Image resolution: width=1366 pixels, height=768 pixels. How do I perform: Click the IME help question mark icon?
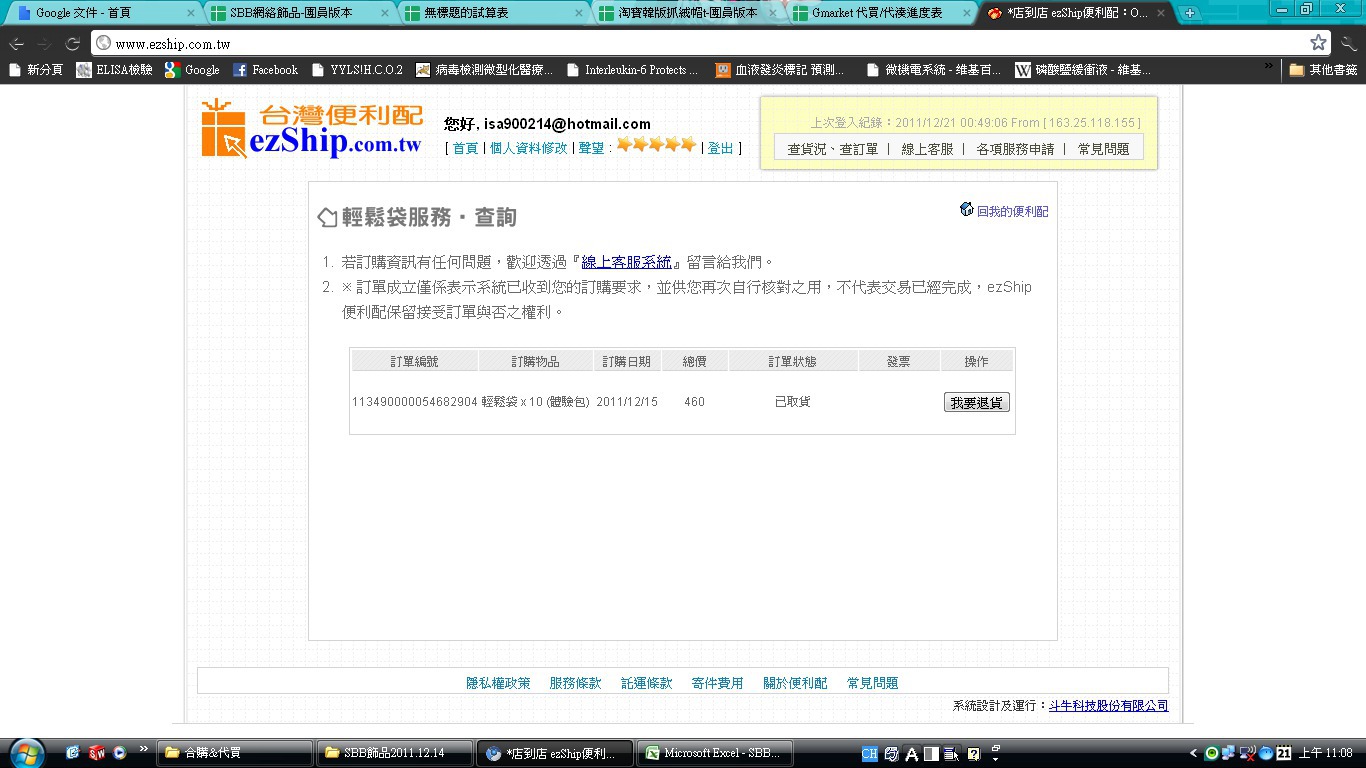(973, 754)
